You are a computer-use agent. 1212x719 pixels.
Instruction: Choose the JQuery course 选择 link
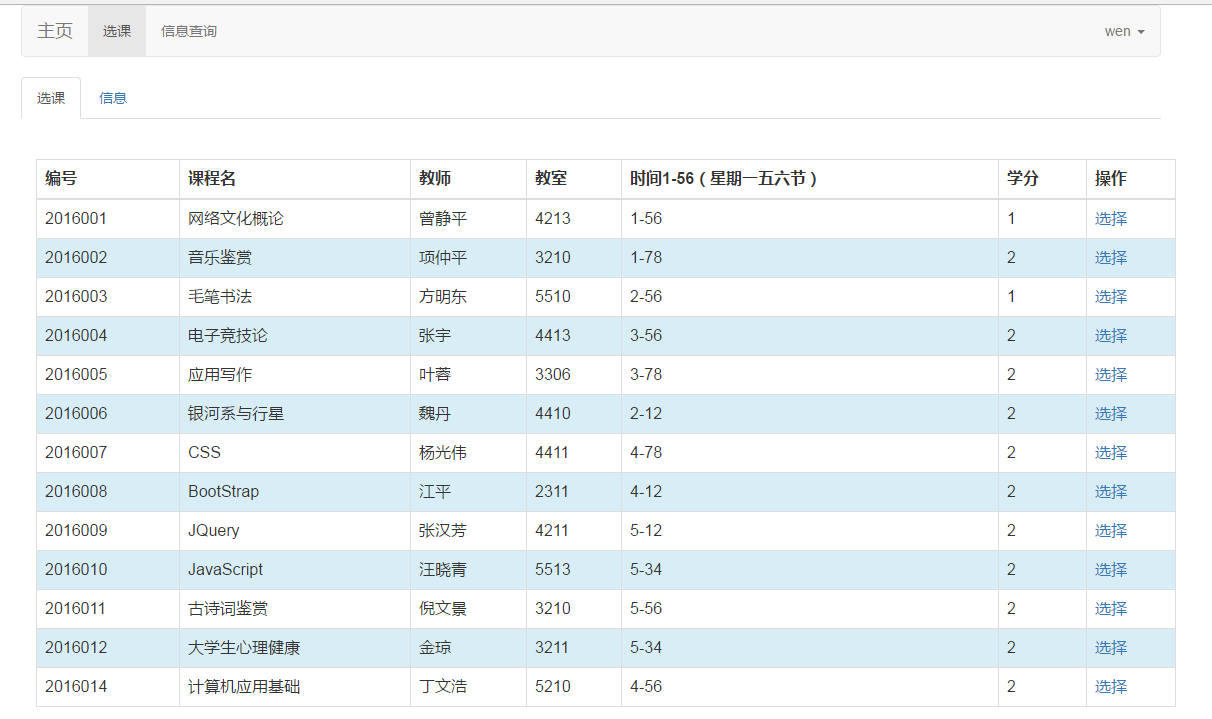[x=1111, y=530]
